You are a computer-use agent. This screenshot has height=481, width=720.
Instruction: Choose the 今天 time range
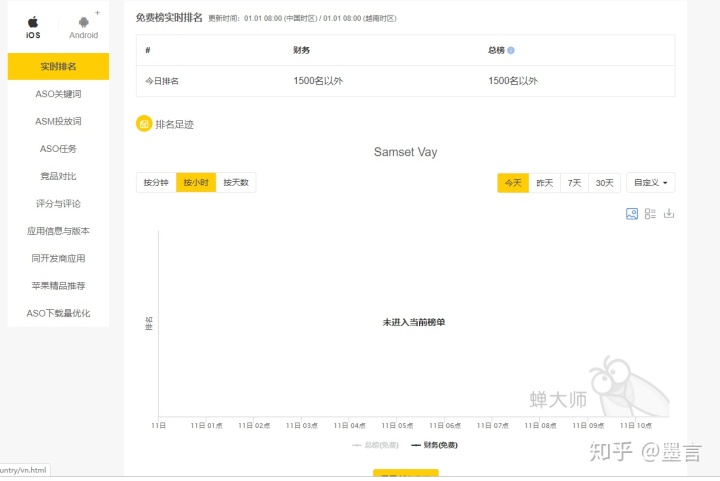[x=513, y=183]
